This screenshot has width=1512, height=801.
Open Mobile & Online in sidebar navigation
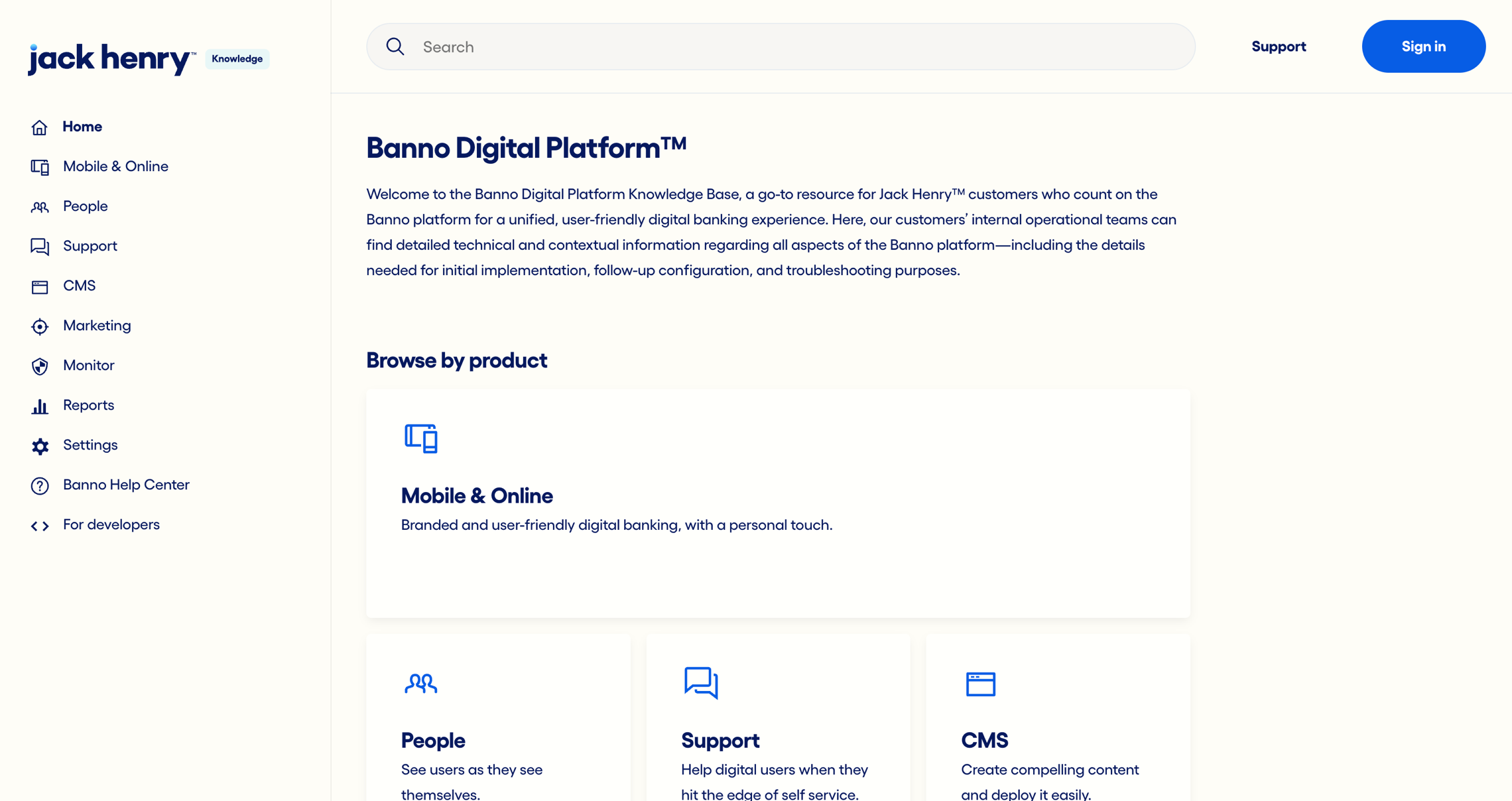[115, 166]
